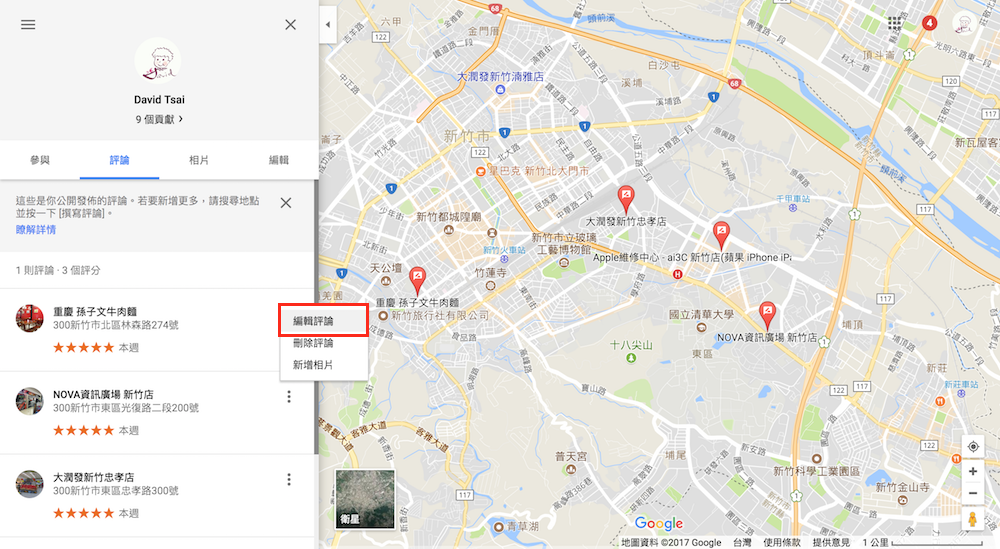Select the 重慶 孫子文牛肉麵 review title
Image resolution: width=1000 pixels, height=549 pixels.
point(95,312)
